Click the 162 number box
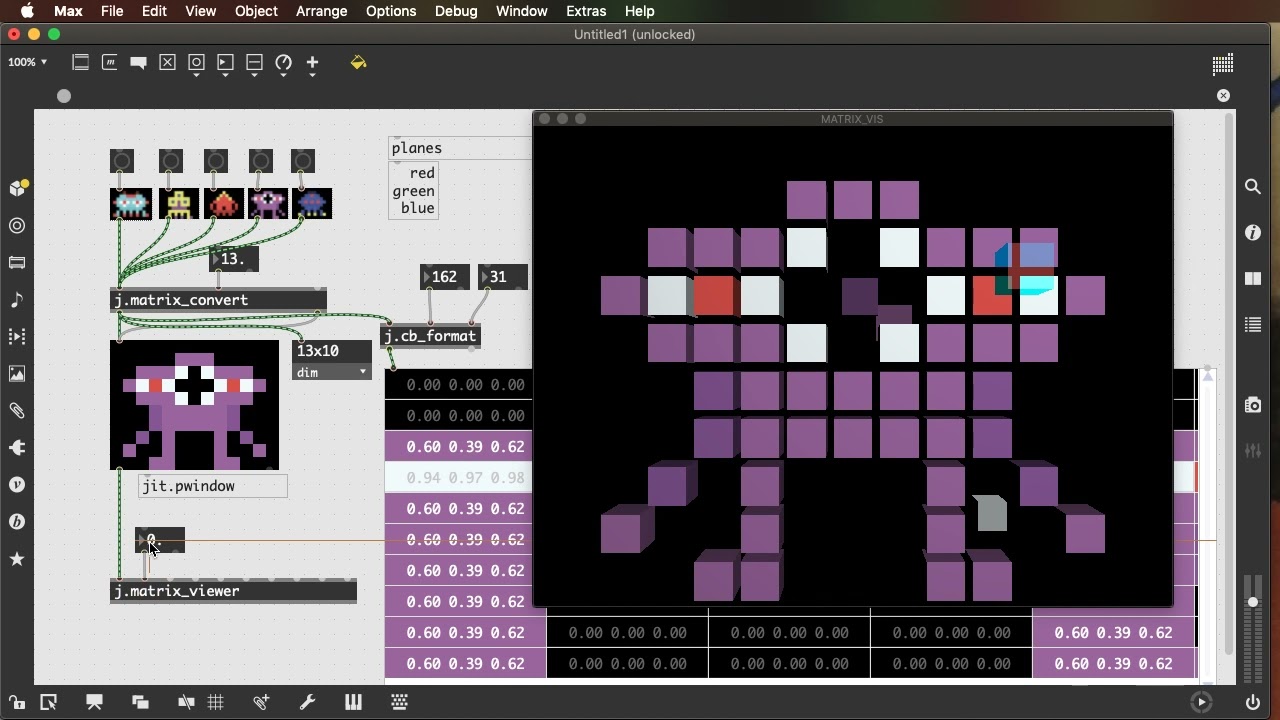 [445, 277]
